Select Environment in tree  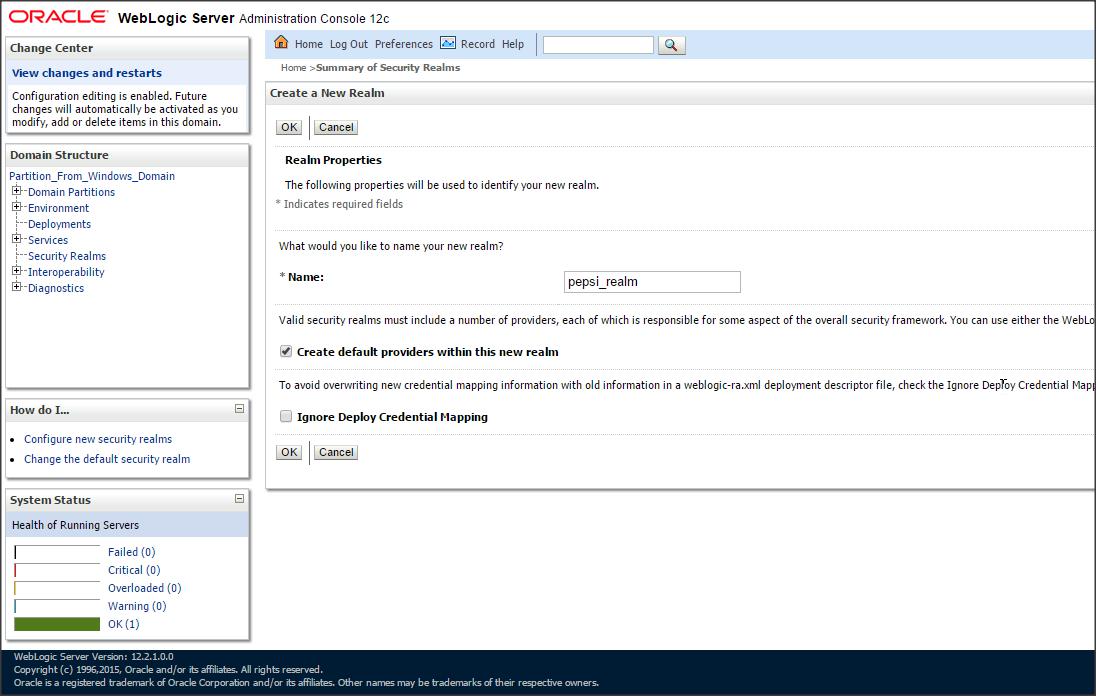click(59, 208)
